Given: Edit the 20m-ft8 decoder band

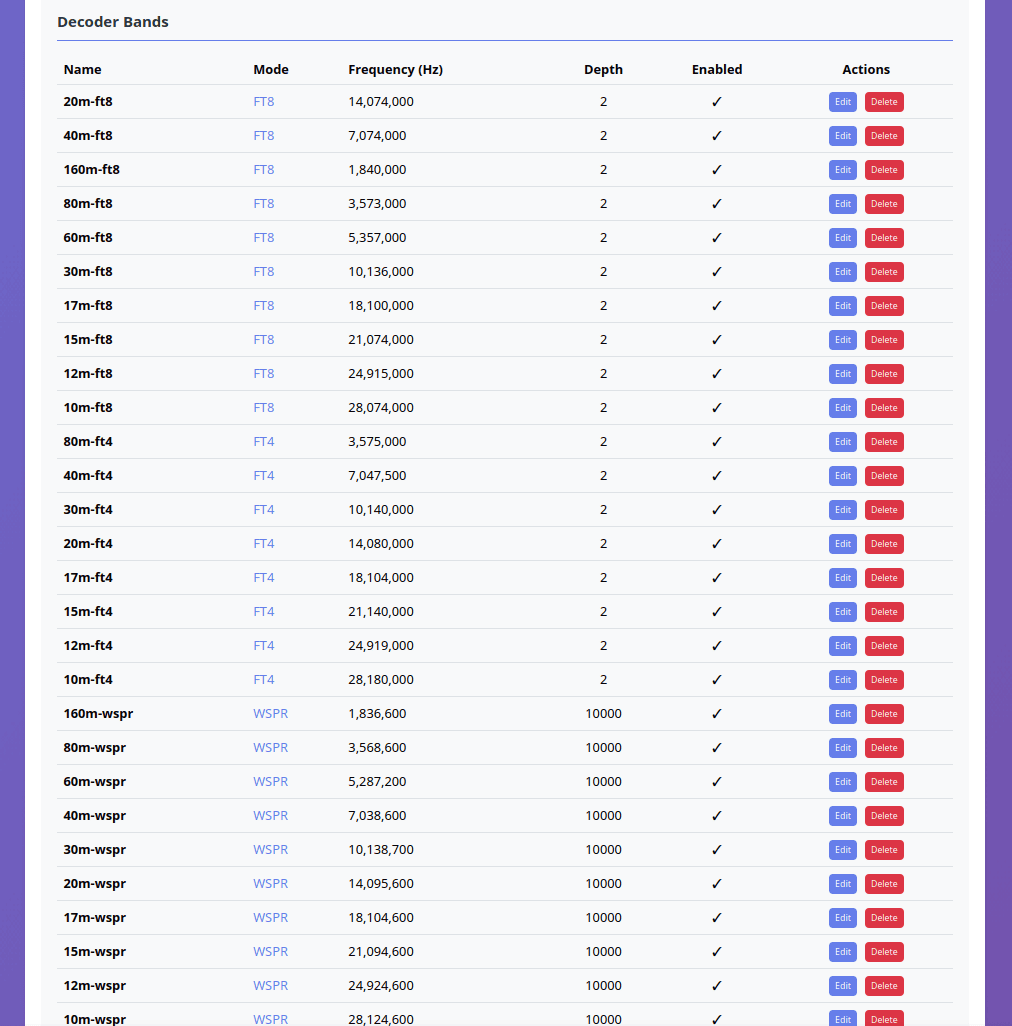Looking at the screenshot, I should pos(842,101).
